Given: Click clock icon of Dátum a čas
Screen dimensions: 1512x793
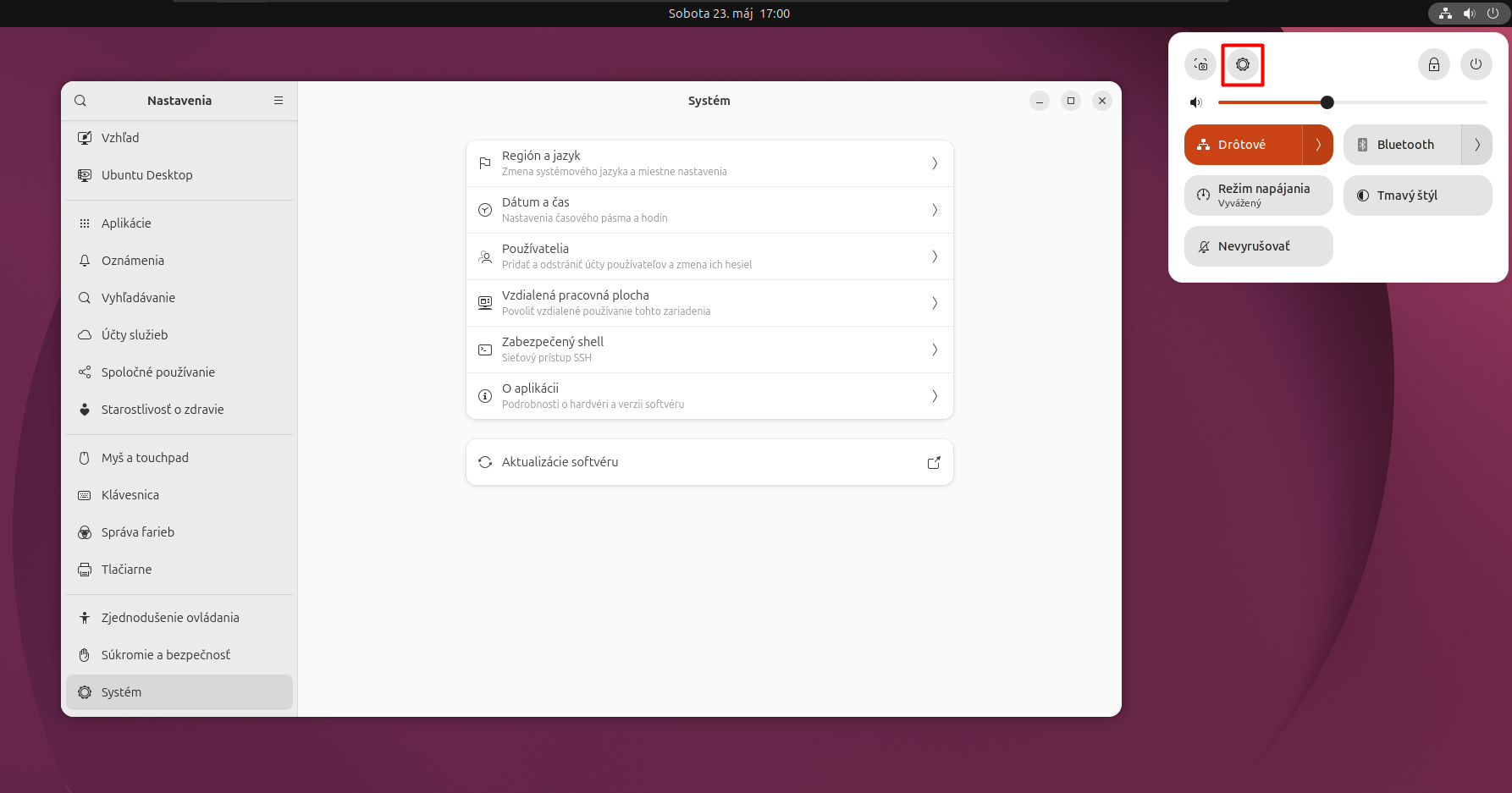Looking at the screenshot, I should pyautogui.click(x=485, y=210).
